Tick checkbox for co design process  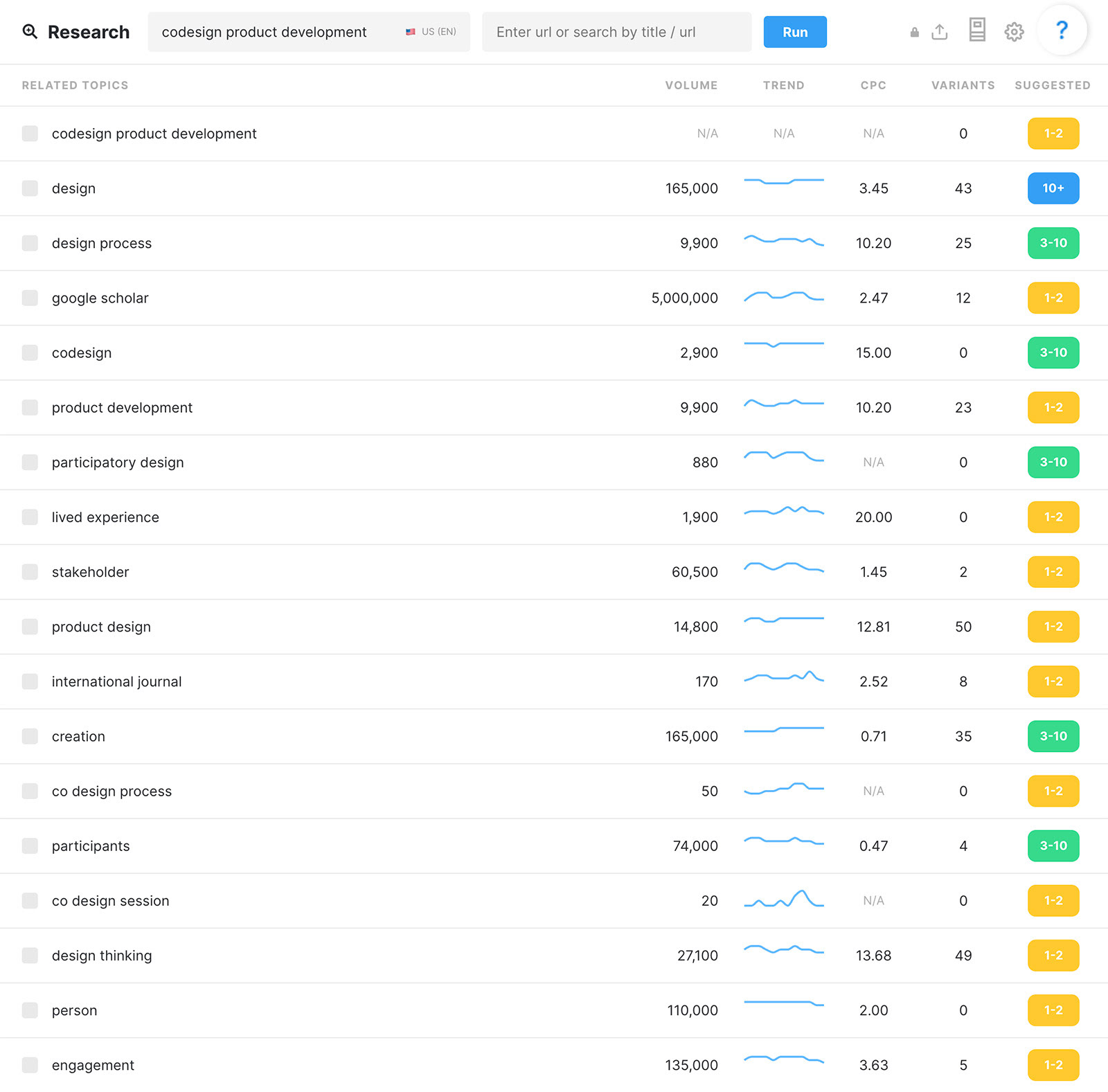click(x=30, y=791)
